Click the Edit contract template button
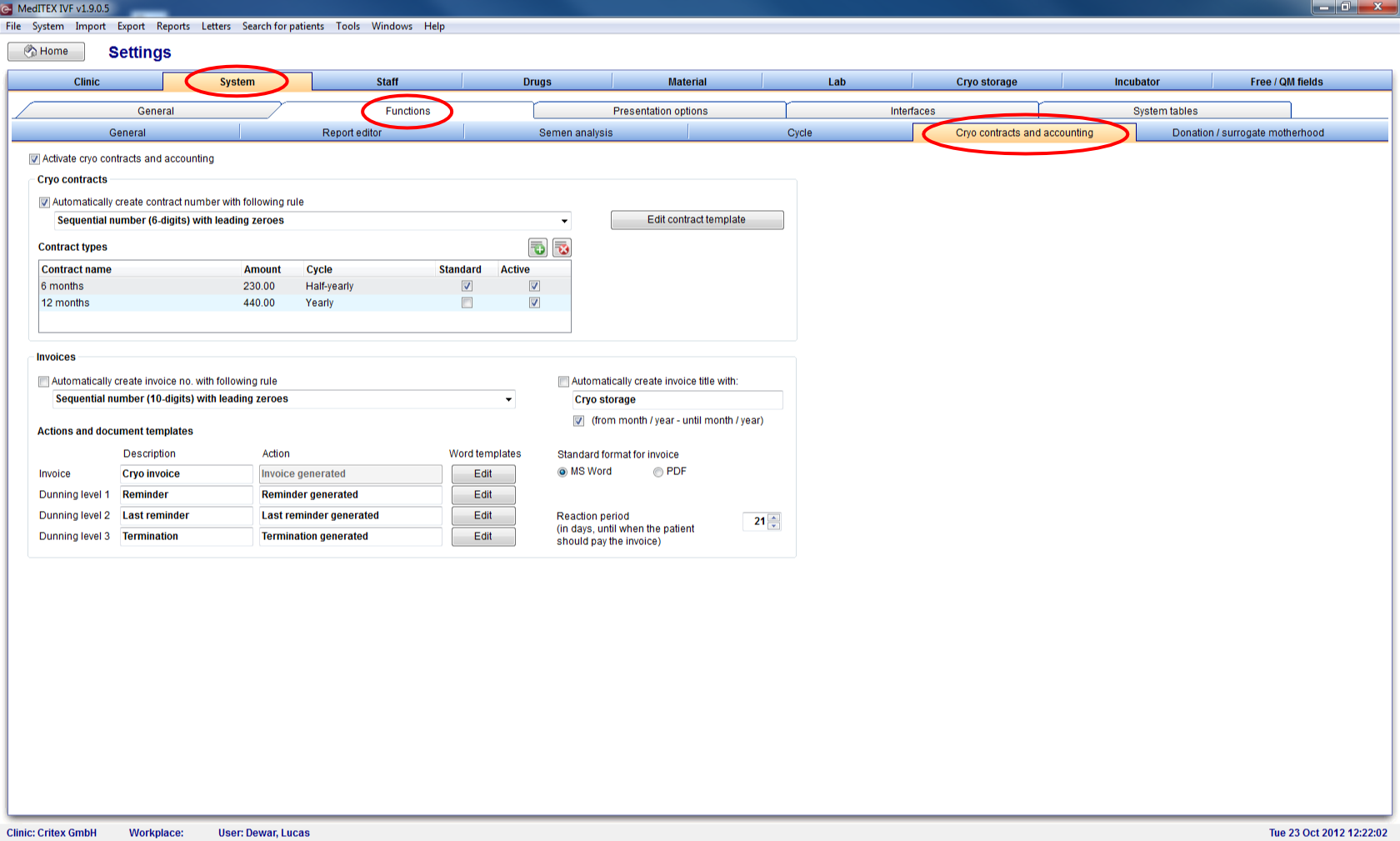This screenshot has width=1400, height=841. [697, 220]
